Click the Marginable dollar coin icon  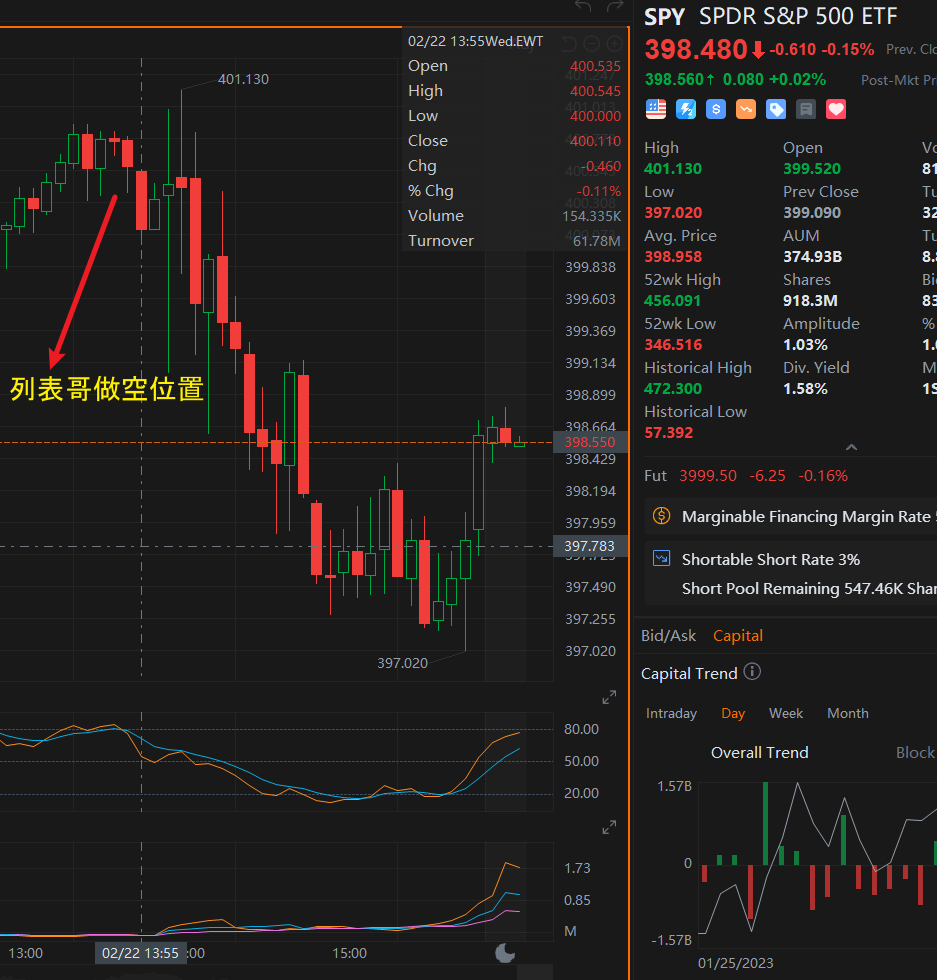tap(661, 516)
